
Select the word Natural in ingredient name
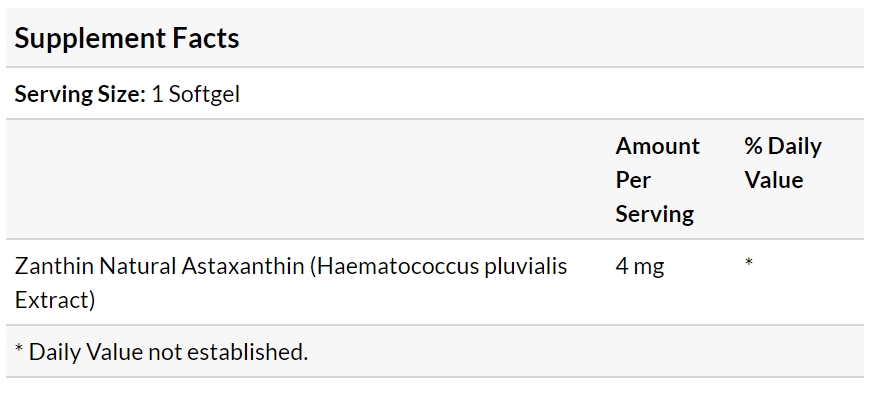pyautogui.click(x=137, y=266)
